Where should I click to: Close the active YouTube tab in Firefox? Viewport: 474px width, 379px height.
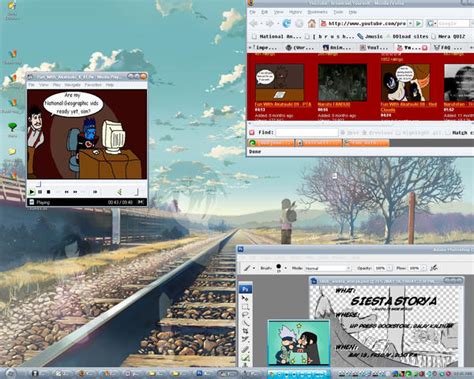point(425,48)
